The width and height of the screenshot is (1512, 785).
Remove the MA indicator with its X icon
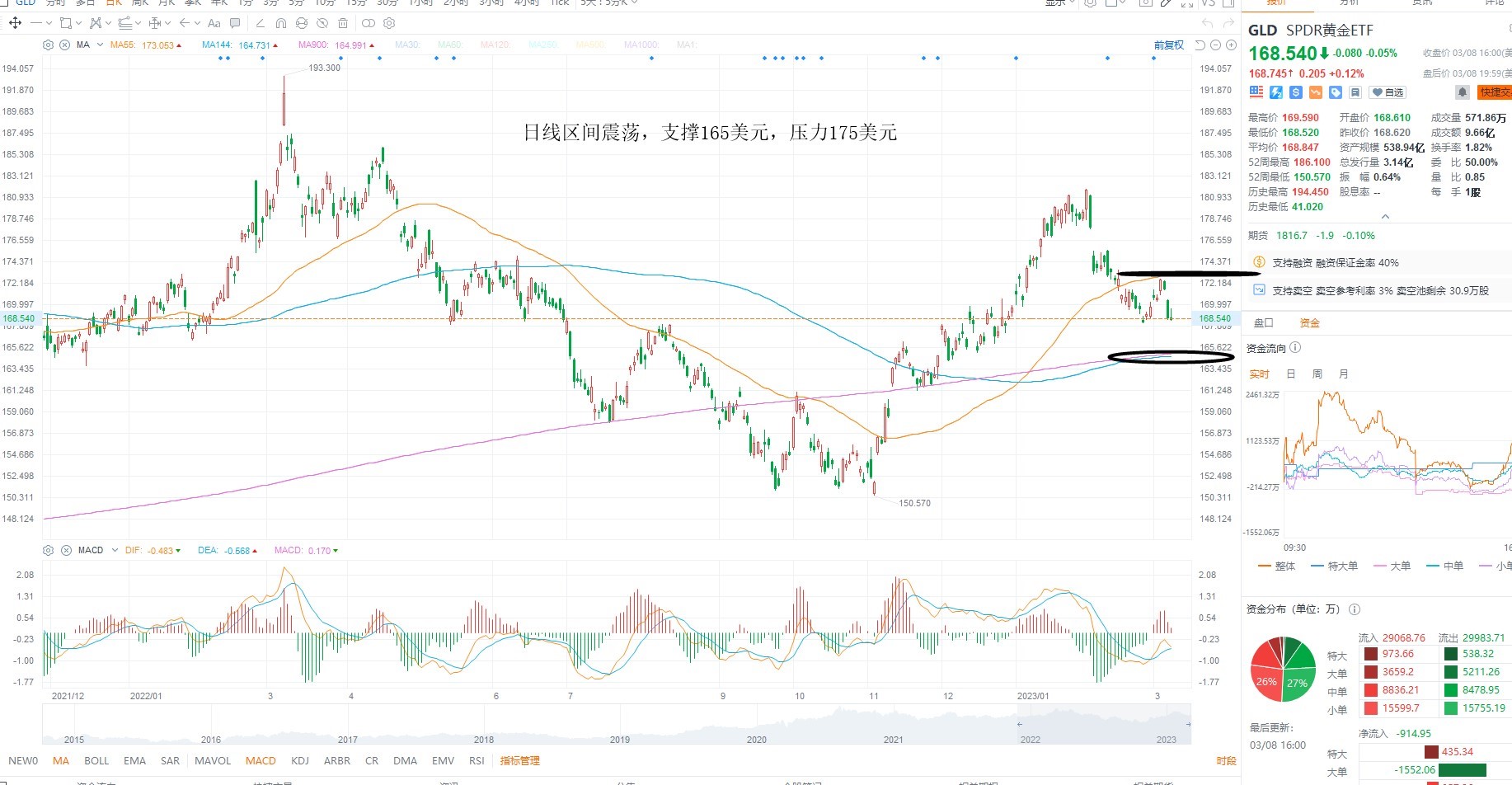[64, 45]
